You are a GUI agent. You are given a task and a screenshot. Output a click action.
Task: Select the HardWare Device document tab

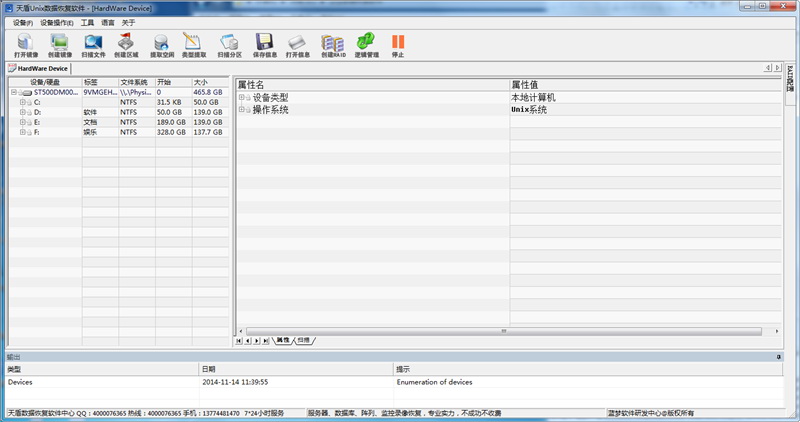38,68
